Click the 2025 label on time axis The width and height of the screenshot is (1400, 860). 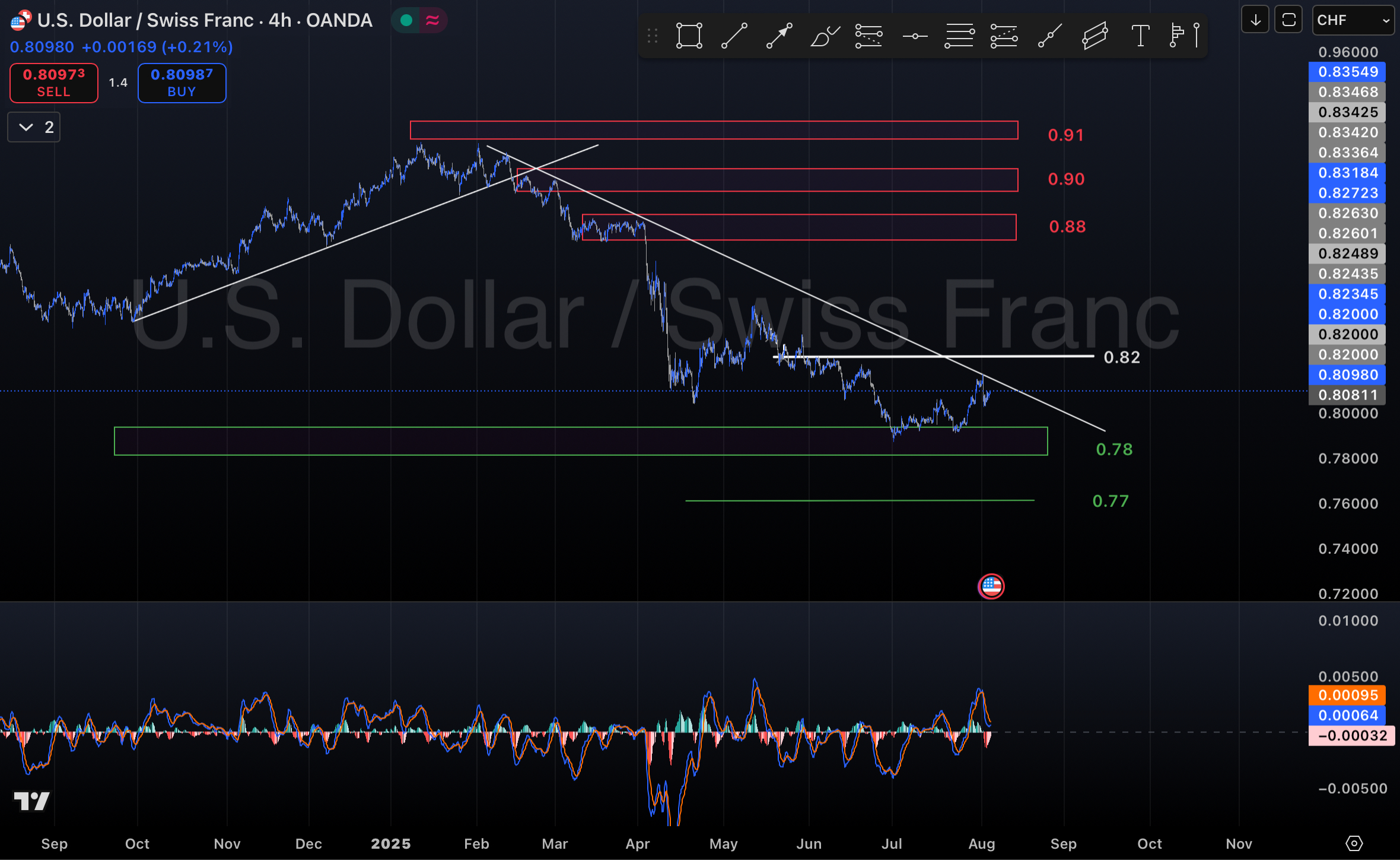391,843
